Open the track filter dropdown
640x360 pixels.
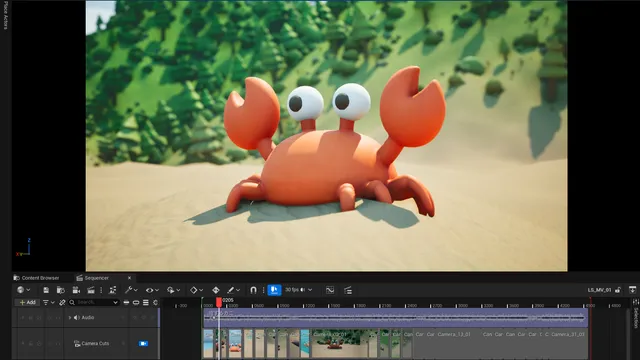(49, 302)
